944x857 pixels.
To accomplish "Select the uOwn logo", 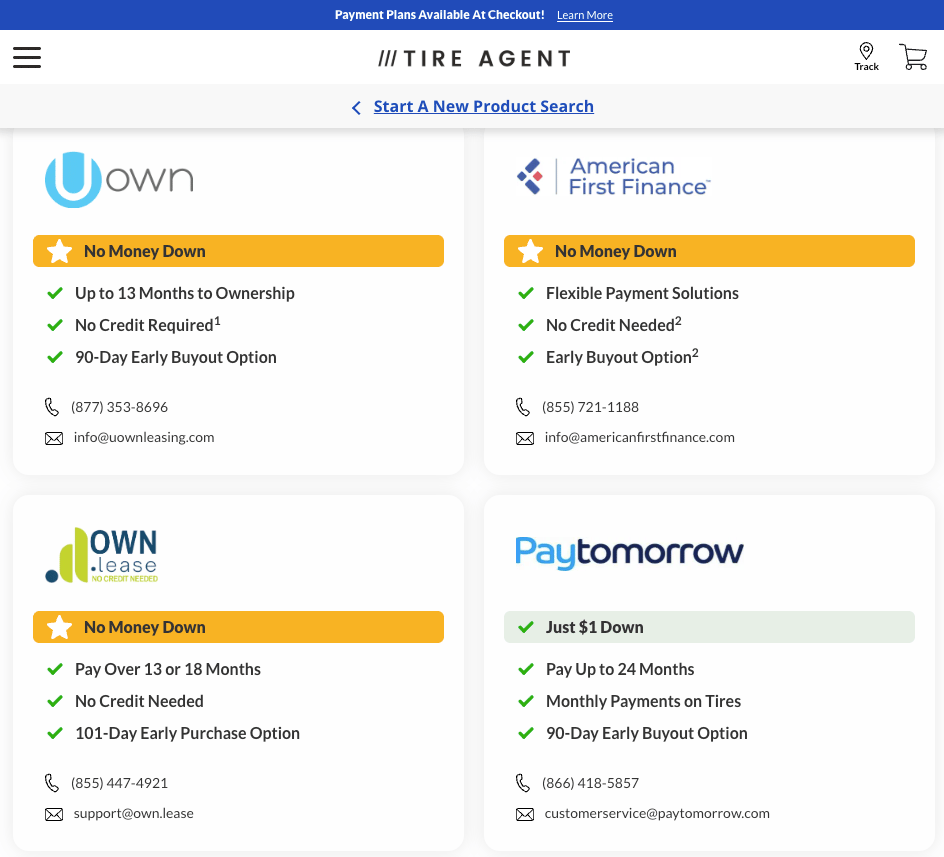I will pyautogui.click(x=118, y=180).
